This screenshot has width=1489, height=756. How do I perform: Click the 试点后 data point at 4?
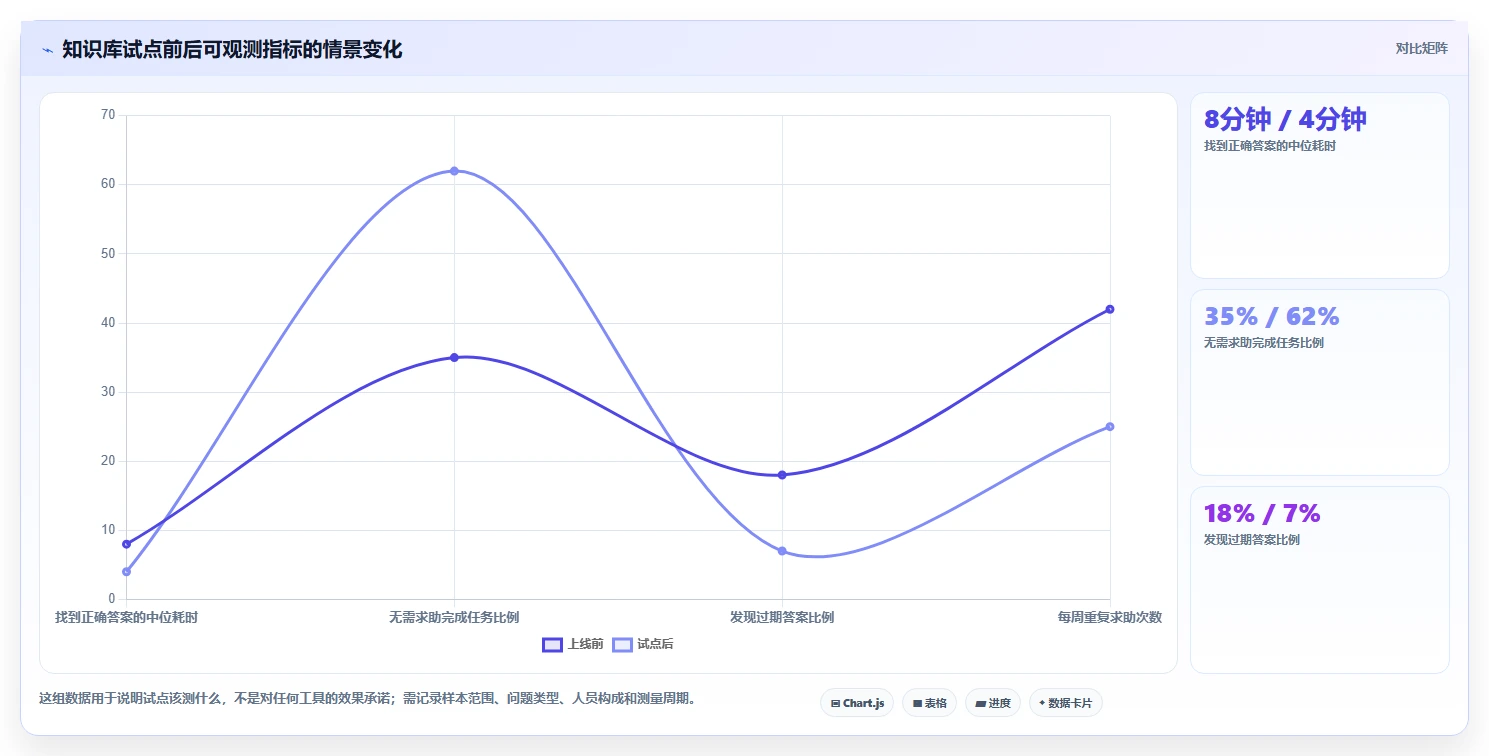[126, 572]
